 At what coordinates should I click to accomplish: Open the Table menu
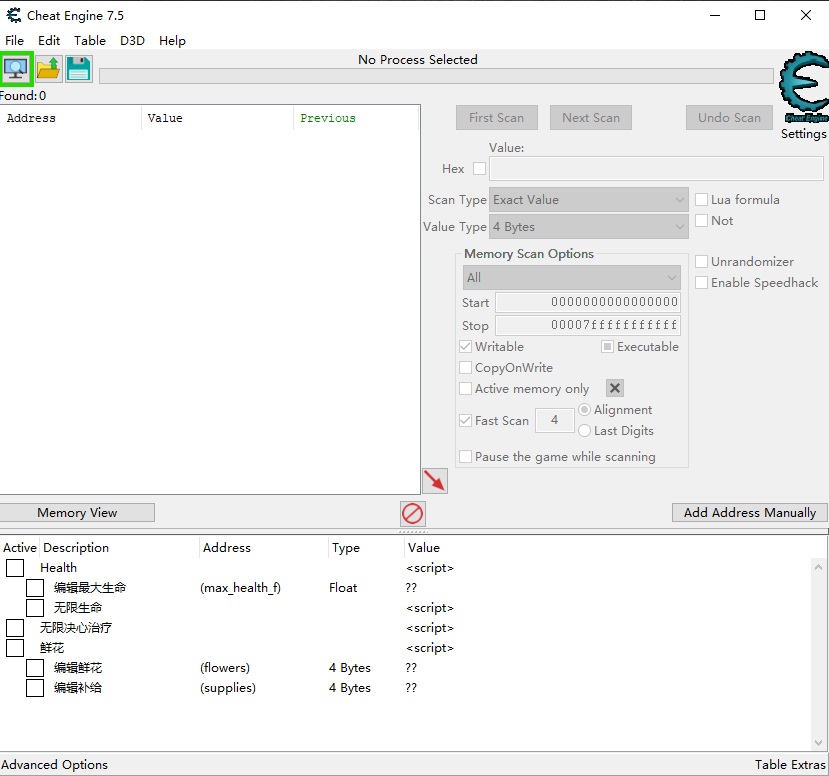tap(90, 41)
